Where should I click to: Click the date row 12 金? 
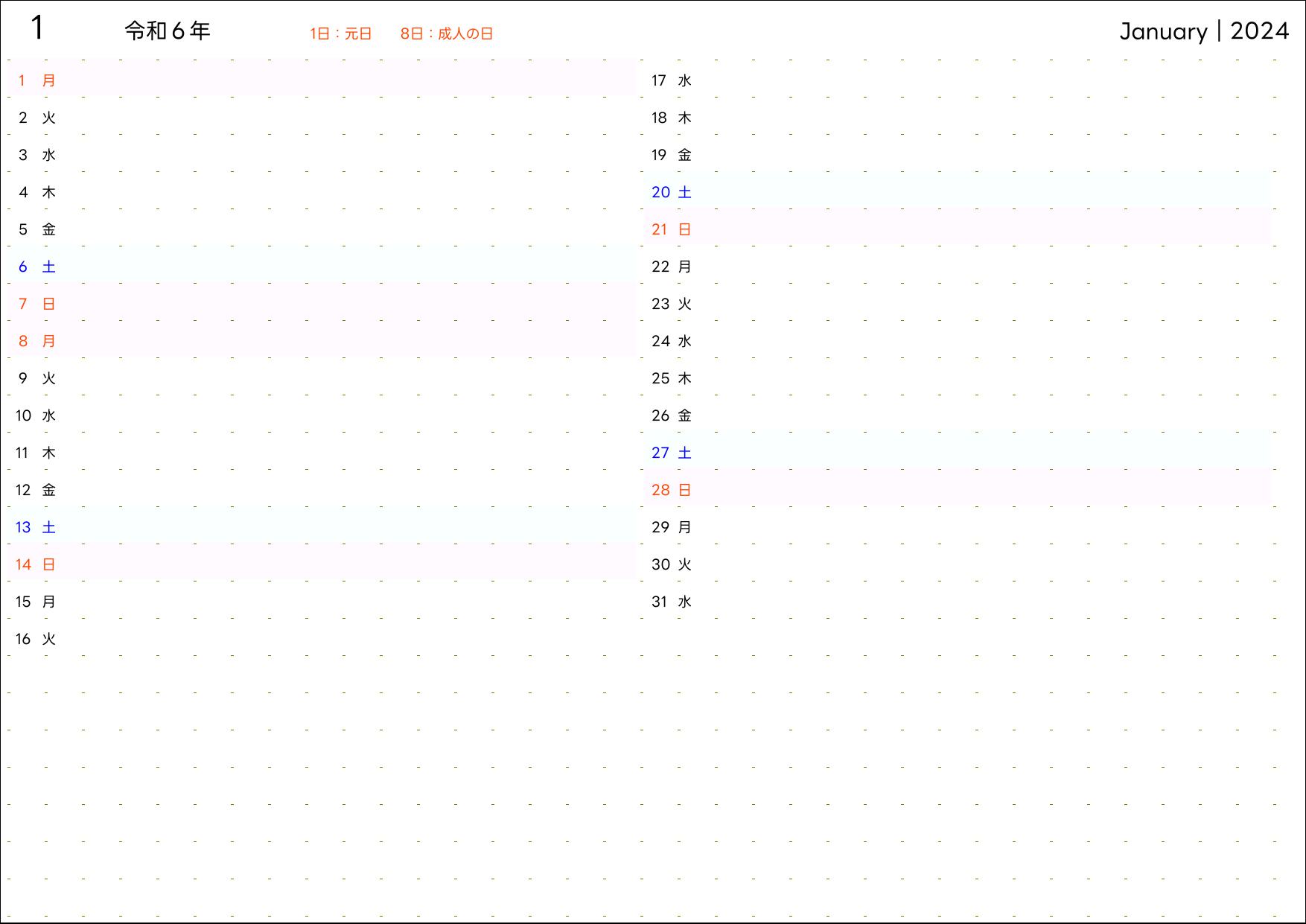click(322, 488)
